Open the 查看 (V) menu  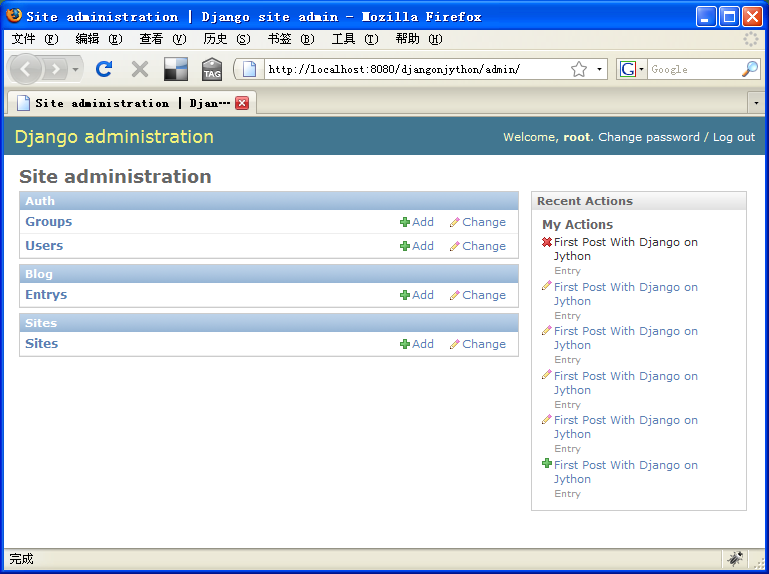click(163, 39)
